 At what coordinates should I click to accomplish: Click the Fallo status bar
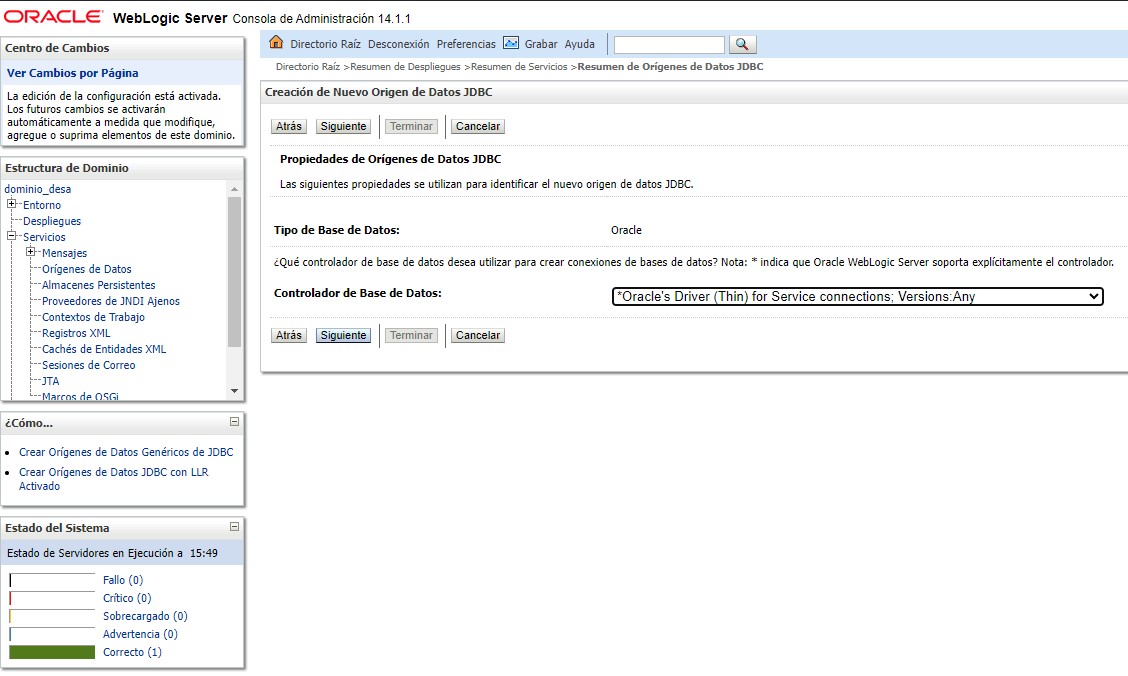pos(52,580)
